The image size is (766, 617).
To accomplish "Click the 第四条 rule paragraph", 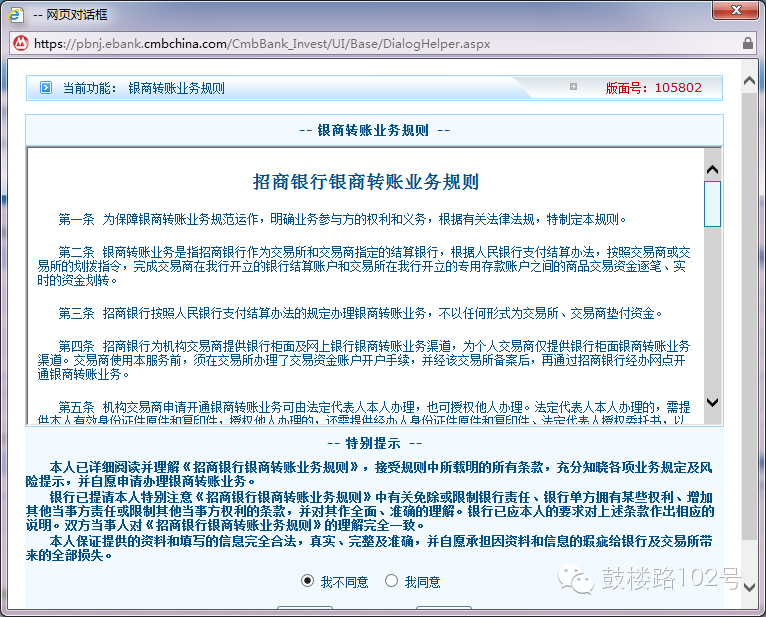I will point(364,361).
